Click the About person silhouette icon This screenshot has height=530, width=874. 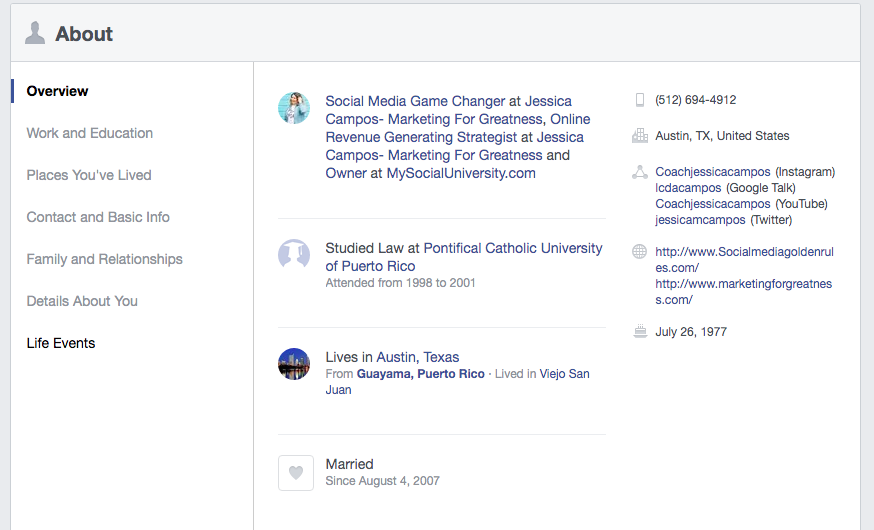click(35, 34)
